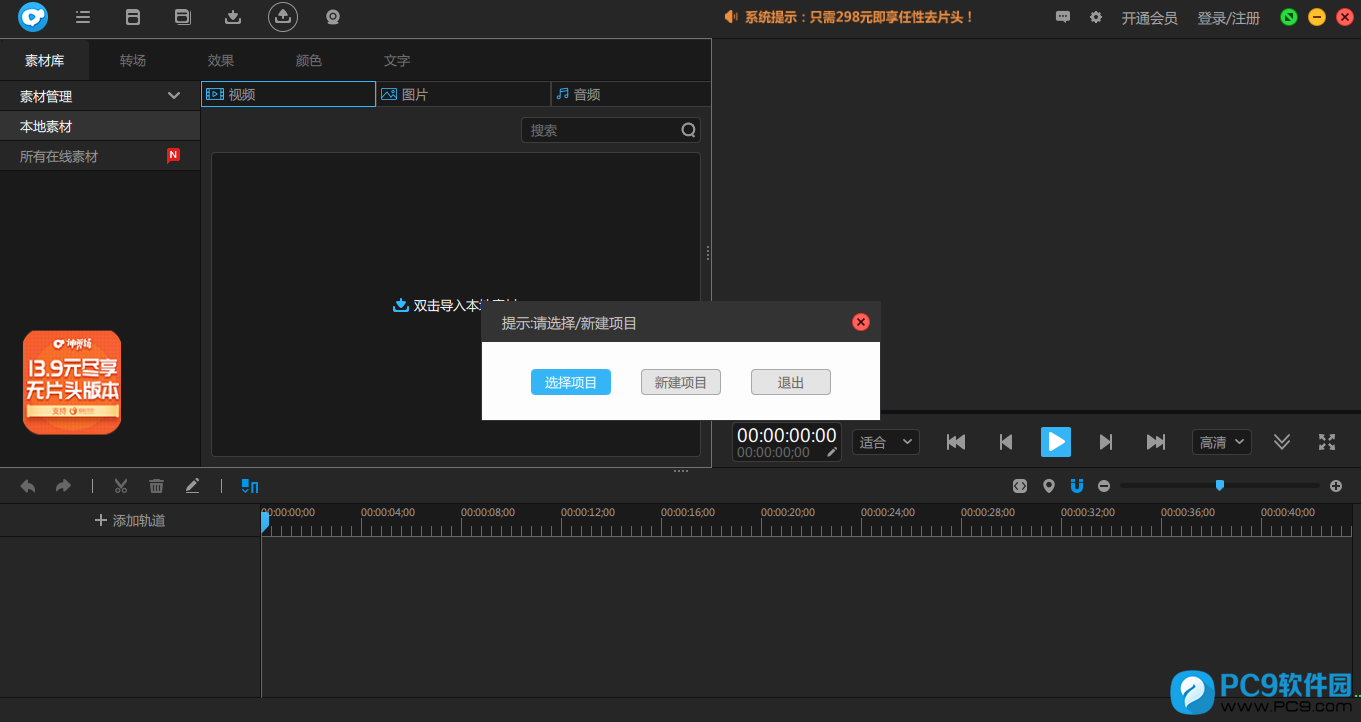This screenshot has width=1361, height=722.
Task: Jump to the end with skip-forward button
Action: coord(1156,442)
